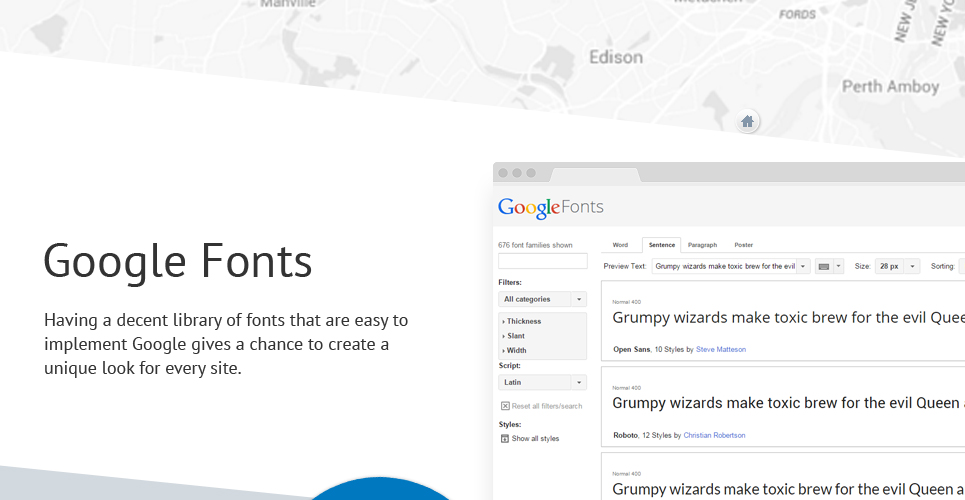Click the Open Sans preview sentence

788,318
